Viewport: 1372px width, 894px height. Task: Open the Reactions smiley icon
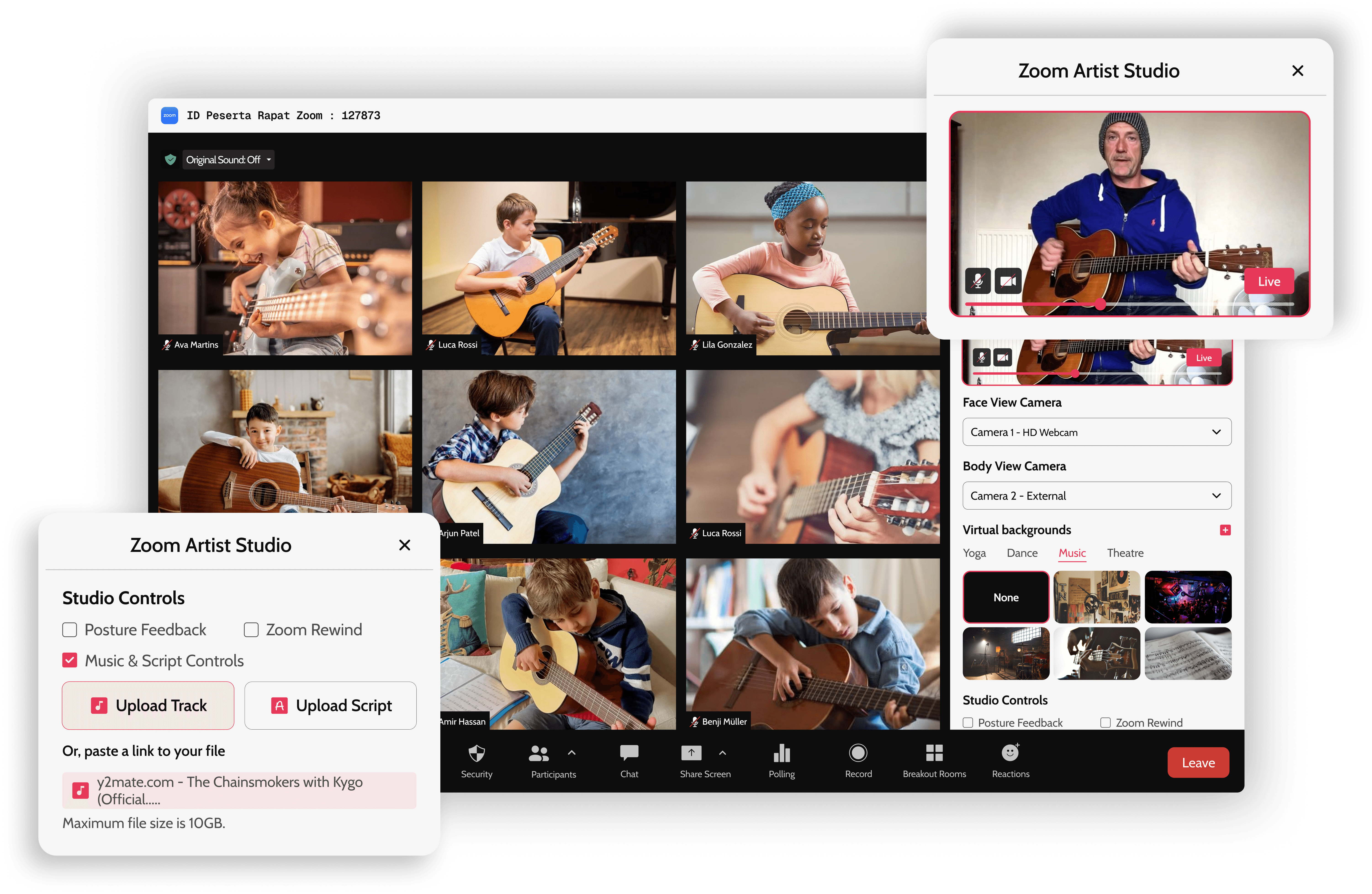pos(1010,753)
